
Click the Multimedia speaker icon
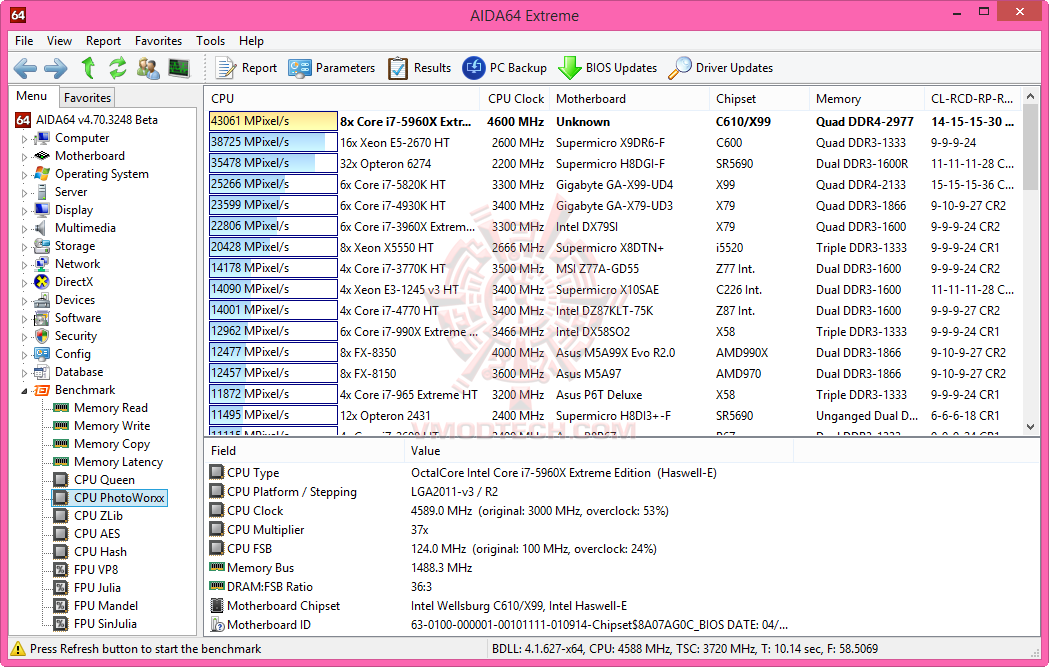pyautogui.click(x=42, y=228)
